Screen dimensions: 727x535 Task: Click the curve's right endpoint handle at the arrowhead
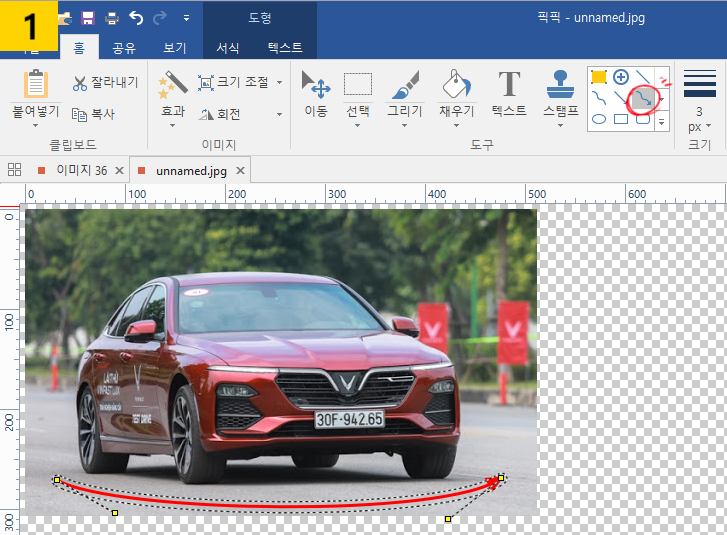[501, 478]
